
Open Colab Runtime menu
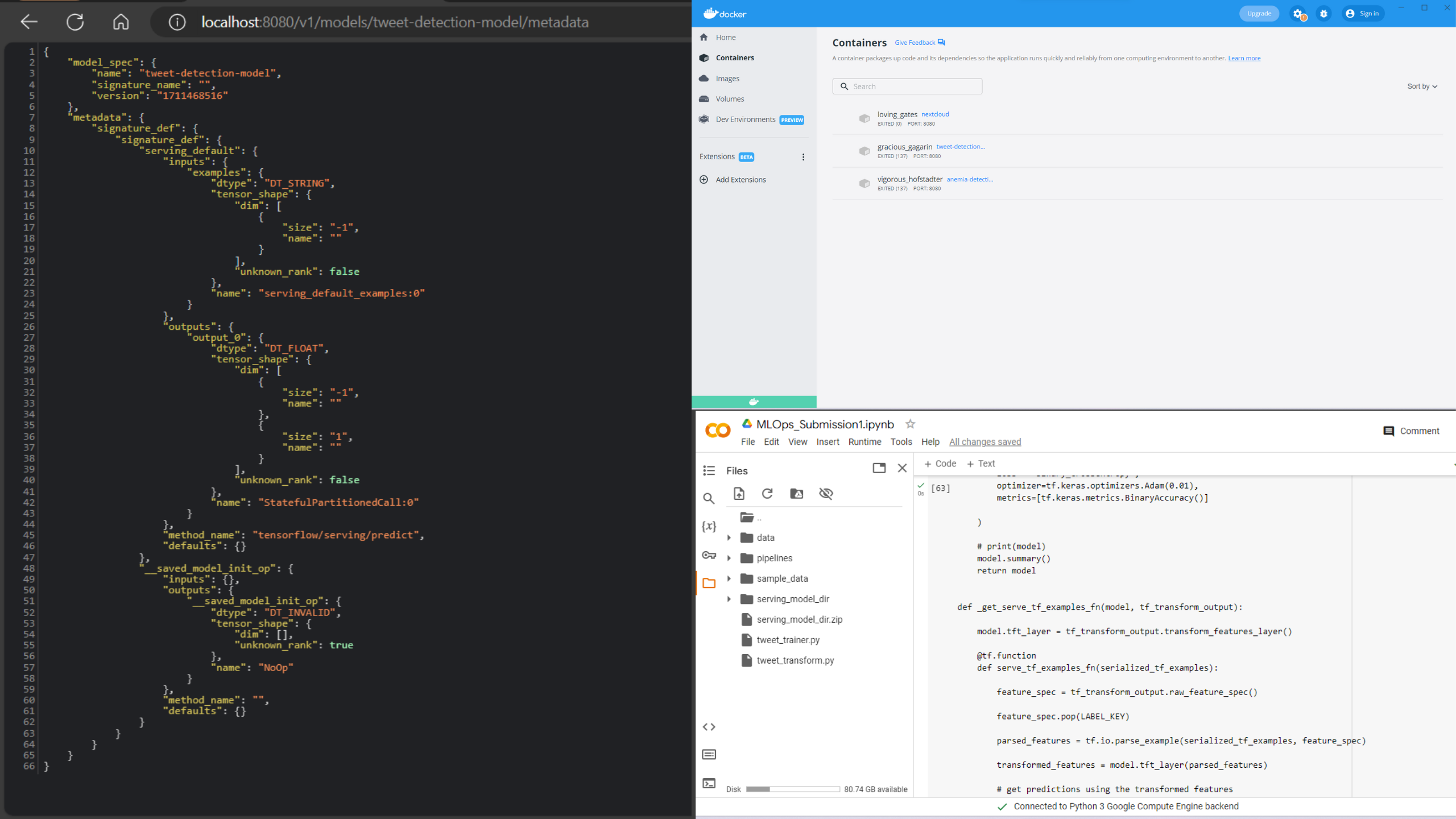pyautogui.click(x=864, y=442)
